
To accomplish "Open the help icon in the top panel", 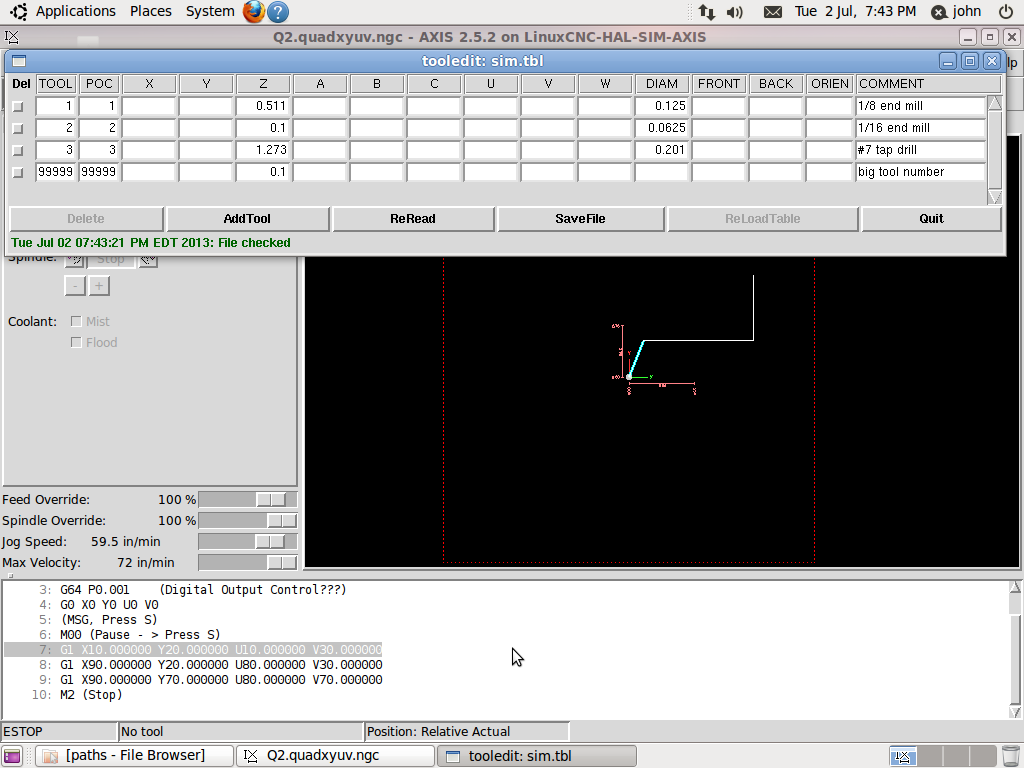I will click(278, 12).
